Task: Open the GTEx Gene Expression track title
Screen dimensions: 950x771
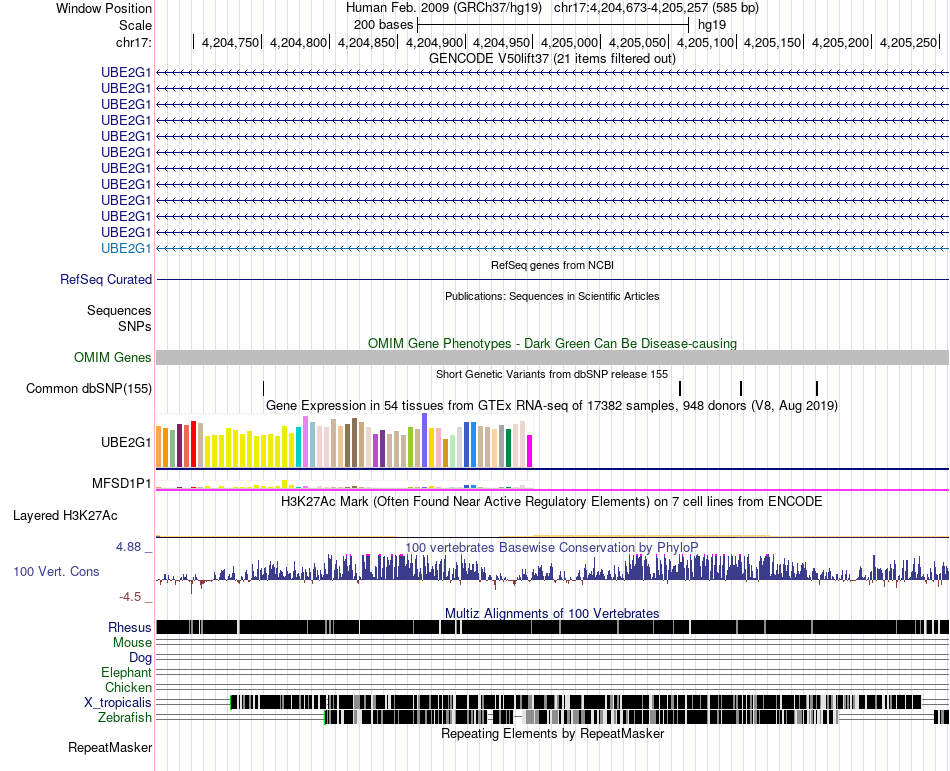Action: click(x=552, y=405)
